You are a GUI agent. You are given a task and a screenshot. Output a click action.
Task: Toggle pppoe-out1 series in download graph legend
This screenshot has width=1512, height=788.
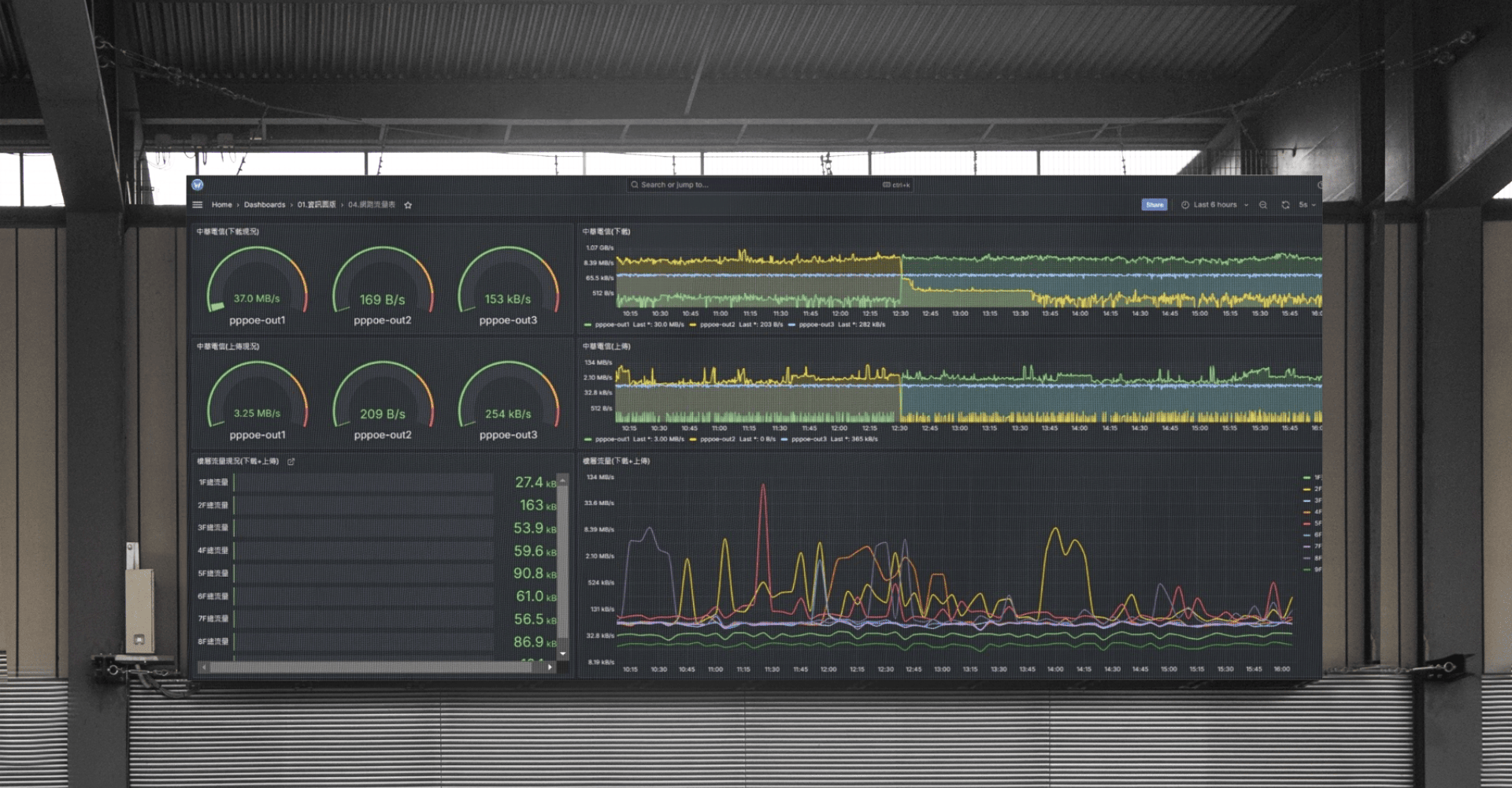point(612,325)
